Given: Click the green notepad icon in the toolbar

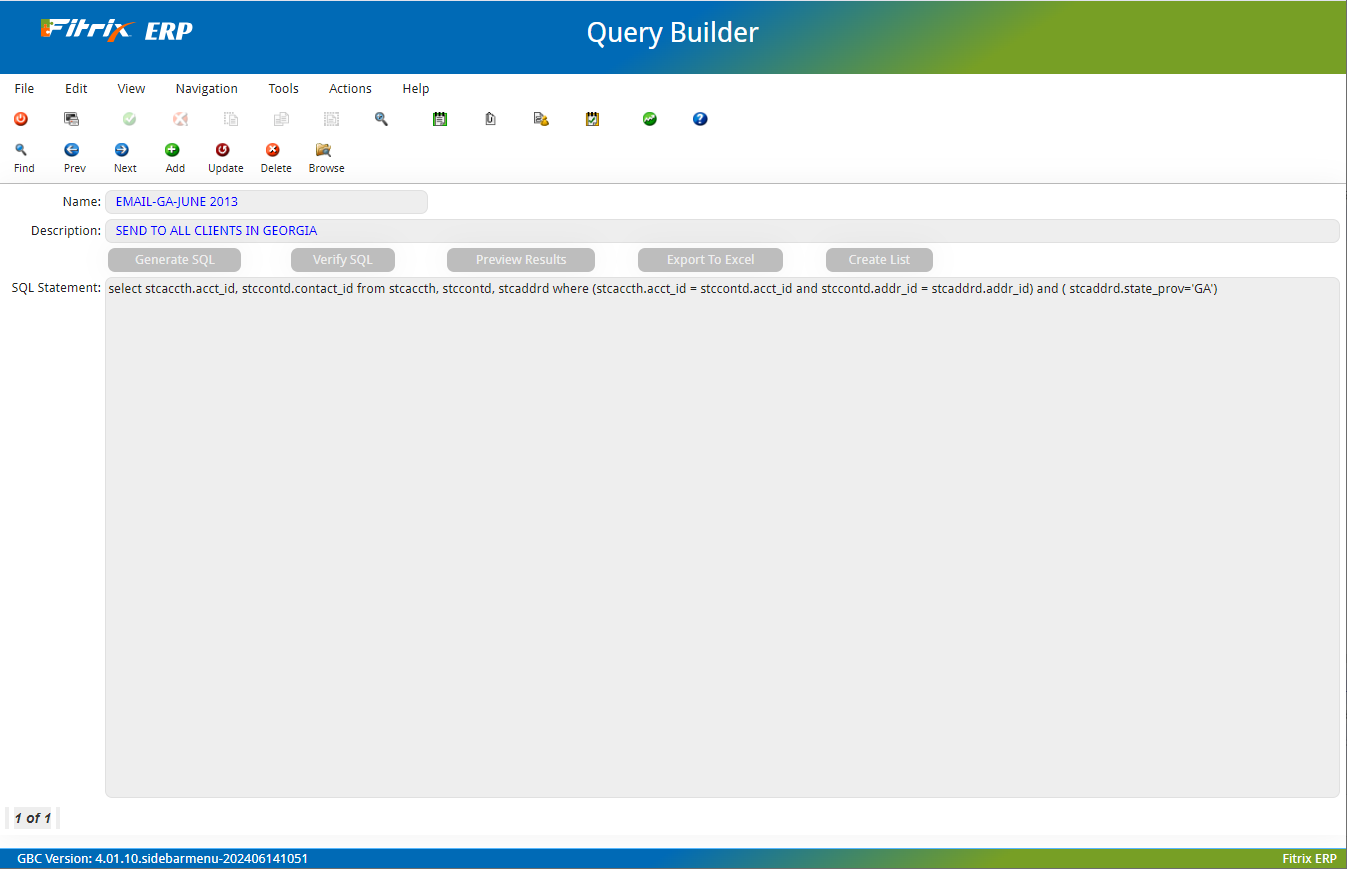Looking at the screenshot, I should point(440,119).
